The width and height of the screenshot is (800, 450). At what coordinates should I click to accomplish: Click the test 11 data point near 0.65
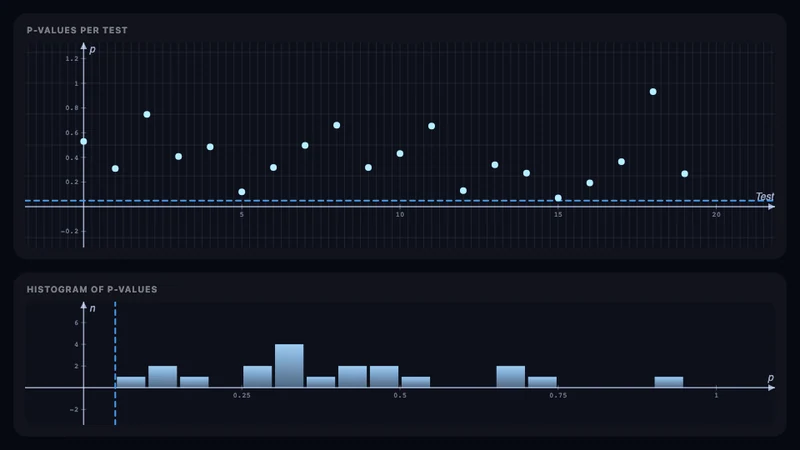click(x=432, y=126)
